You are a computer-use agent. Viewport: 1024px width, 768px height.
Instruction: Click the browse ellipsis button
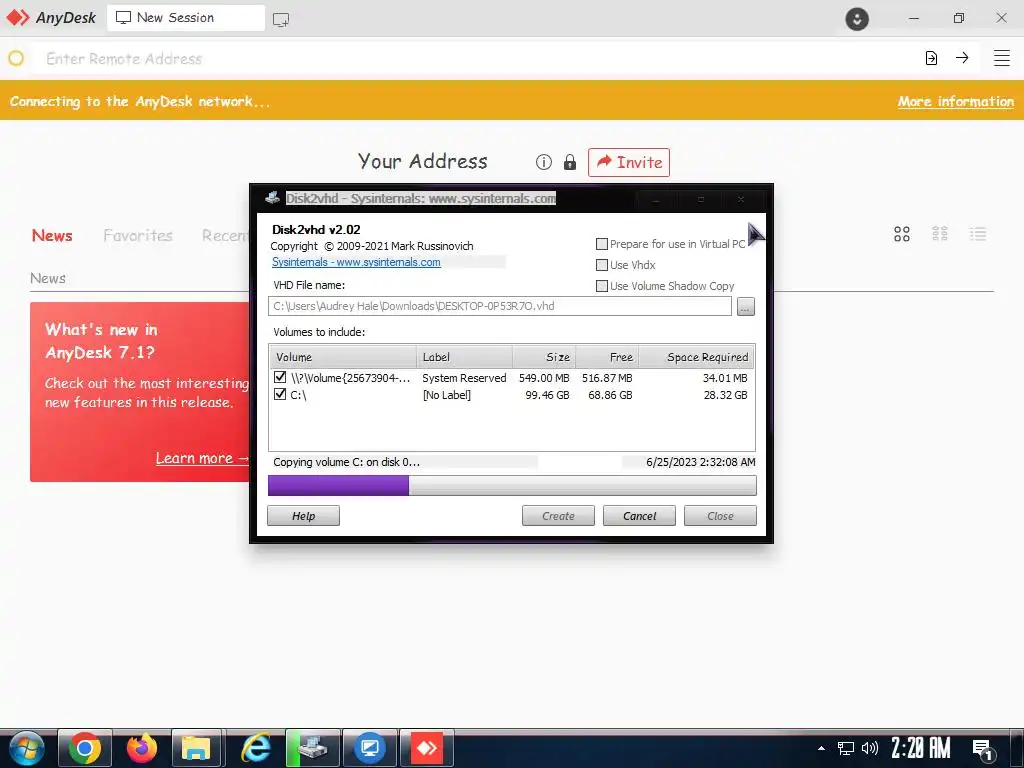pyautogui.click(x=746, y=306)
